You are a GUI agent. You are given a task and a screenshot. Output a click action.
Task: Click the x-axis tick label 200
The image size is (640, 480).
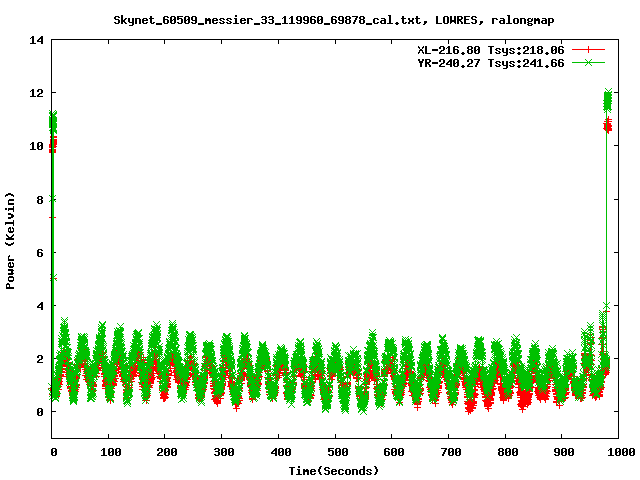[x=167, y=452]
